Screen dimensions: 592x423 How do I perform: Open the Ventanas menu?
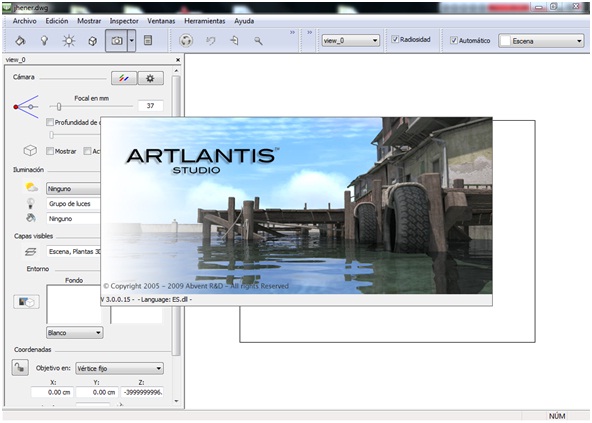tap(161, 21)
